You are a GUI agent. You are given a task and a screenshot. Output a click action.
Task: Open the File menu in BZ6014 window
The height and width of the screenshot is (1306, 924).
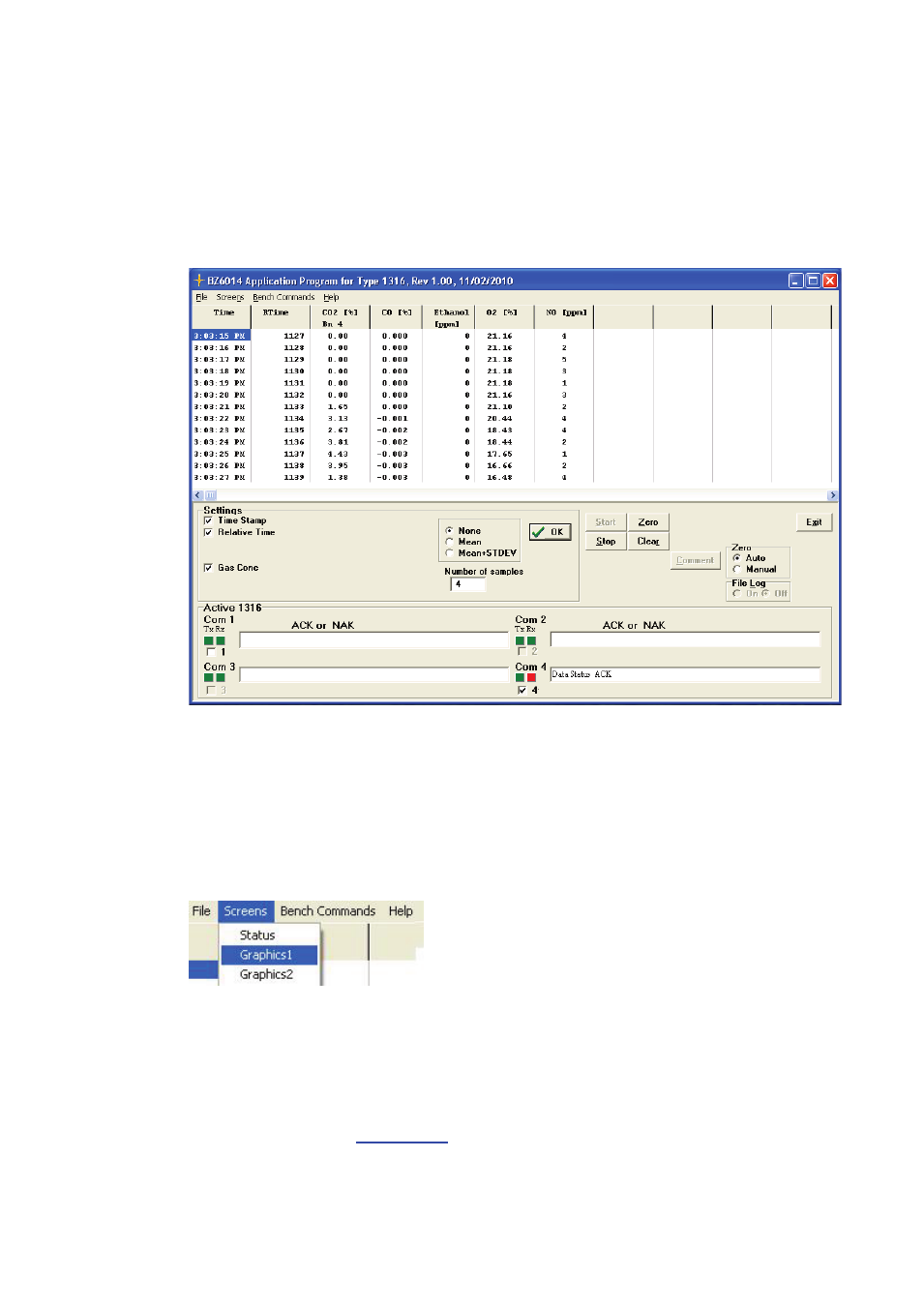pyautogui.click(x=201, y=297)
